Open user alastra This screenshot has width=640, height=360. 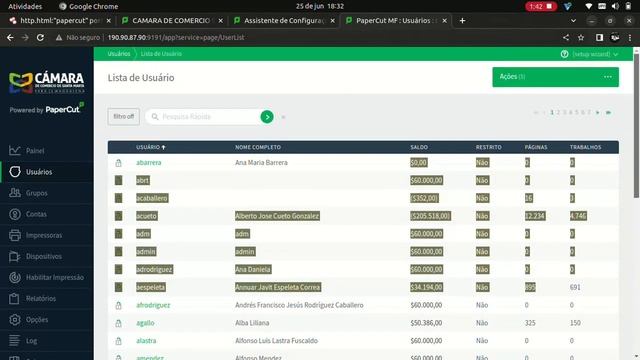(146, 341)
